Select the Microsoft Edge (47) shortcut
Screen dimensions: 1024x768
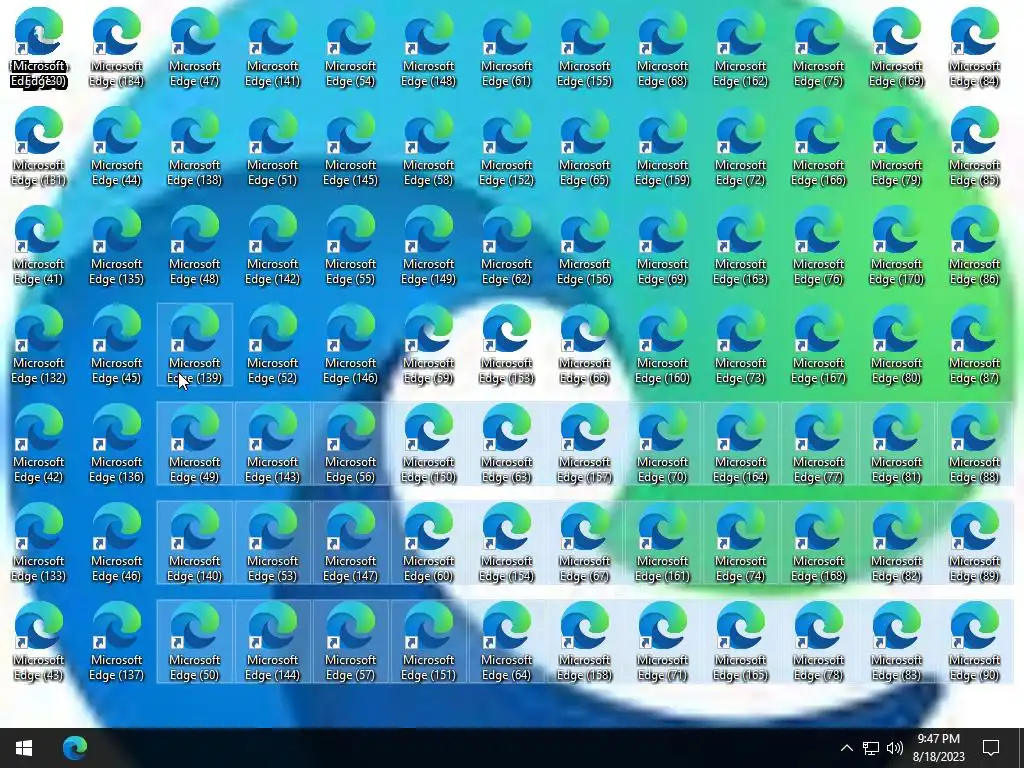[195, 47]
